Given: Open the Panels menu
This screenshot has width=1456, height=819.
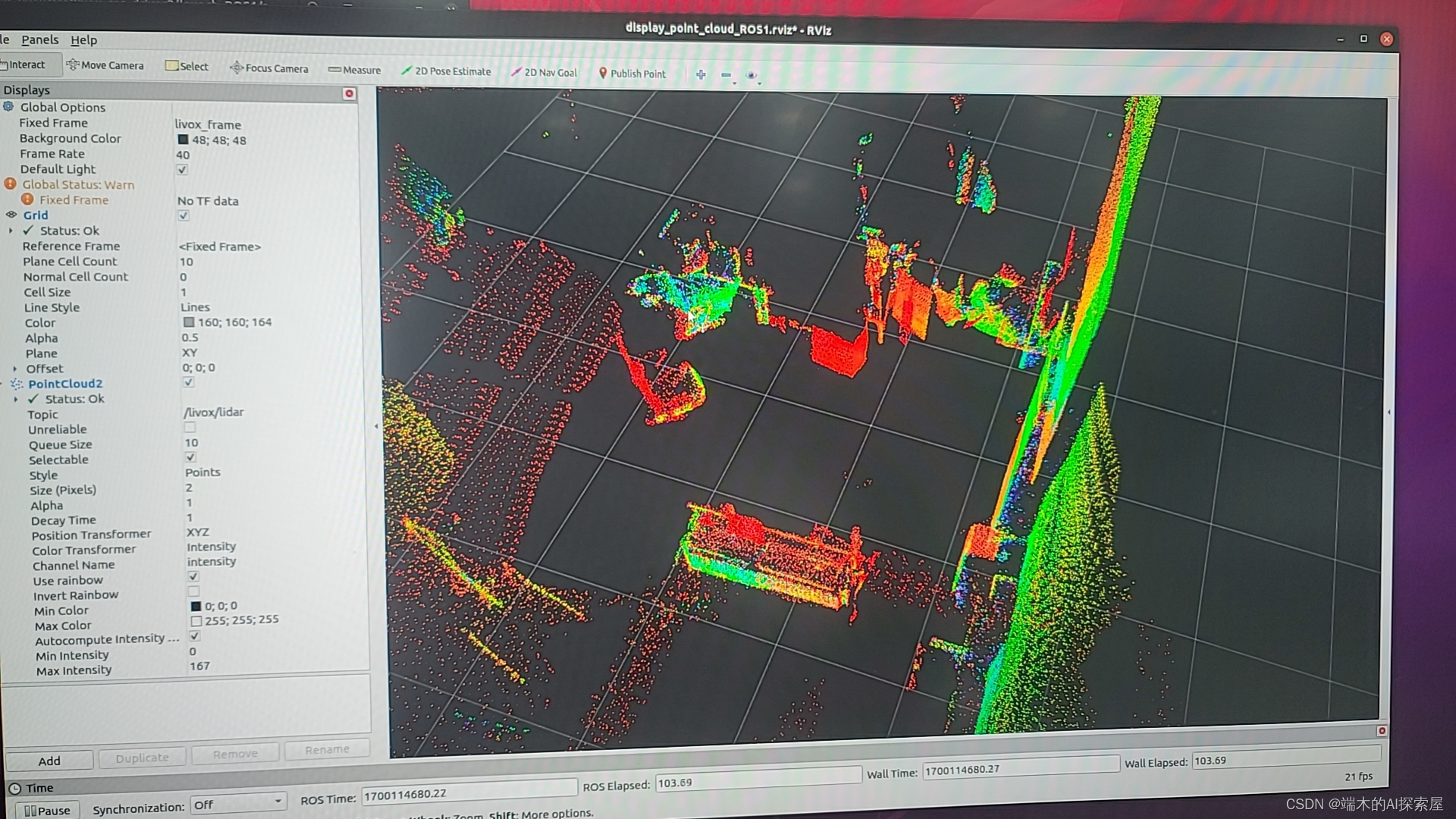Looking at the screenshot, I should (x=39, y=39).
